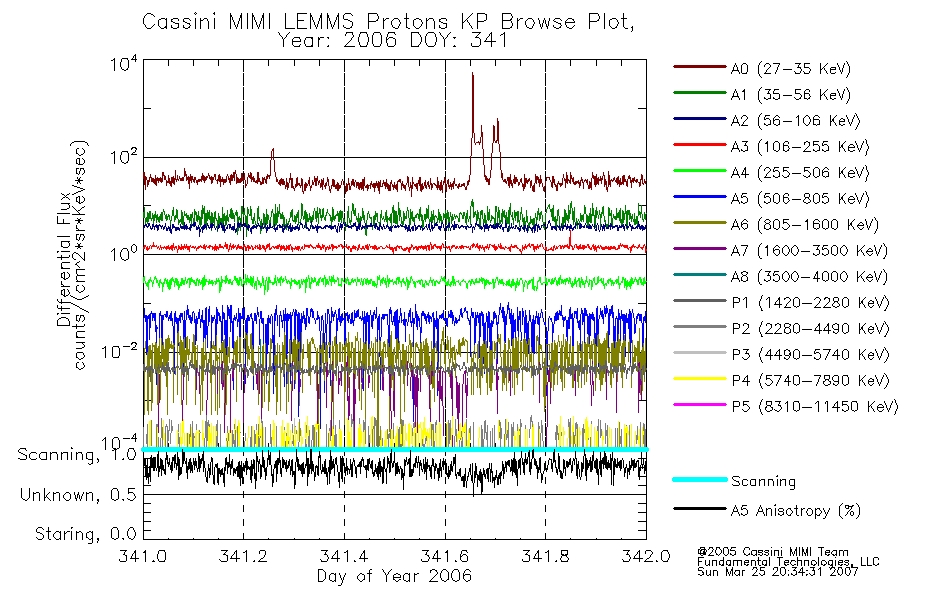Image resolution: width=950 pixels, height=600 pixels.
Task: Click the blue A5 legend line
Action: click(700, 197)
